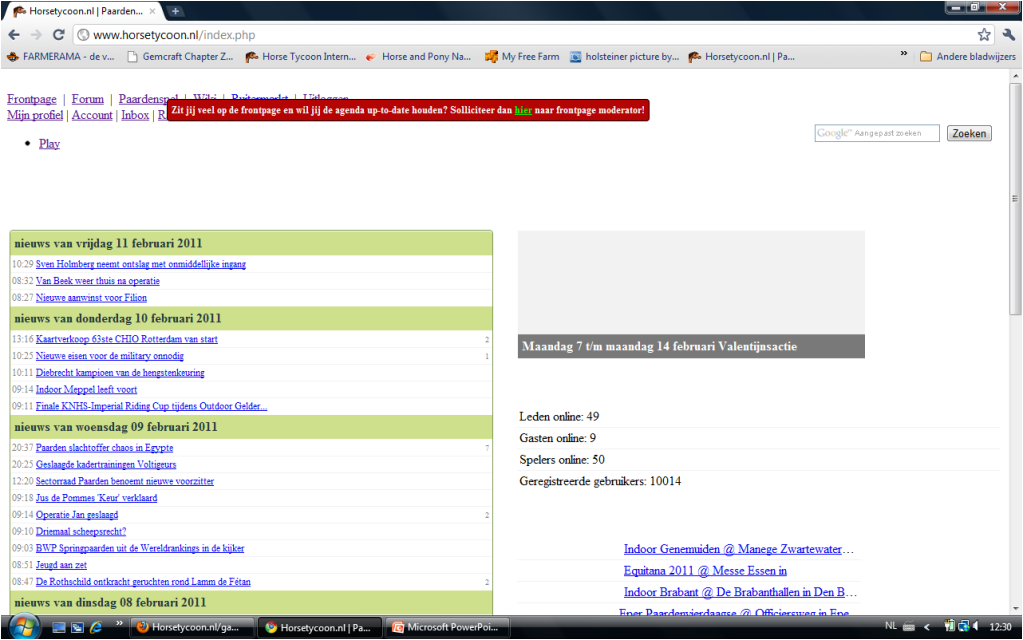The image size is (1023, 640).
Task: Open the Chrome wrench settings menu
Action: point(1008,34)
